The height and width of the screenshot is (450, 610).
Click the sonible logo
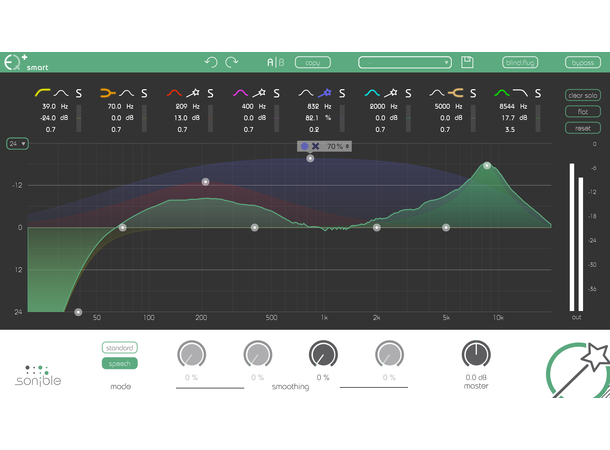[38, 376]
